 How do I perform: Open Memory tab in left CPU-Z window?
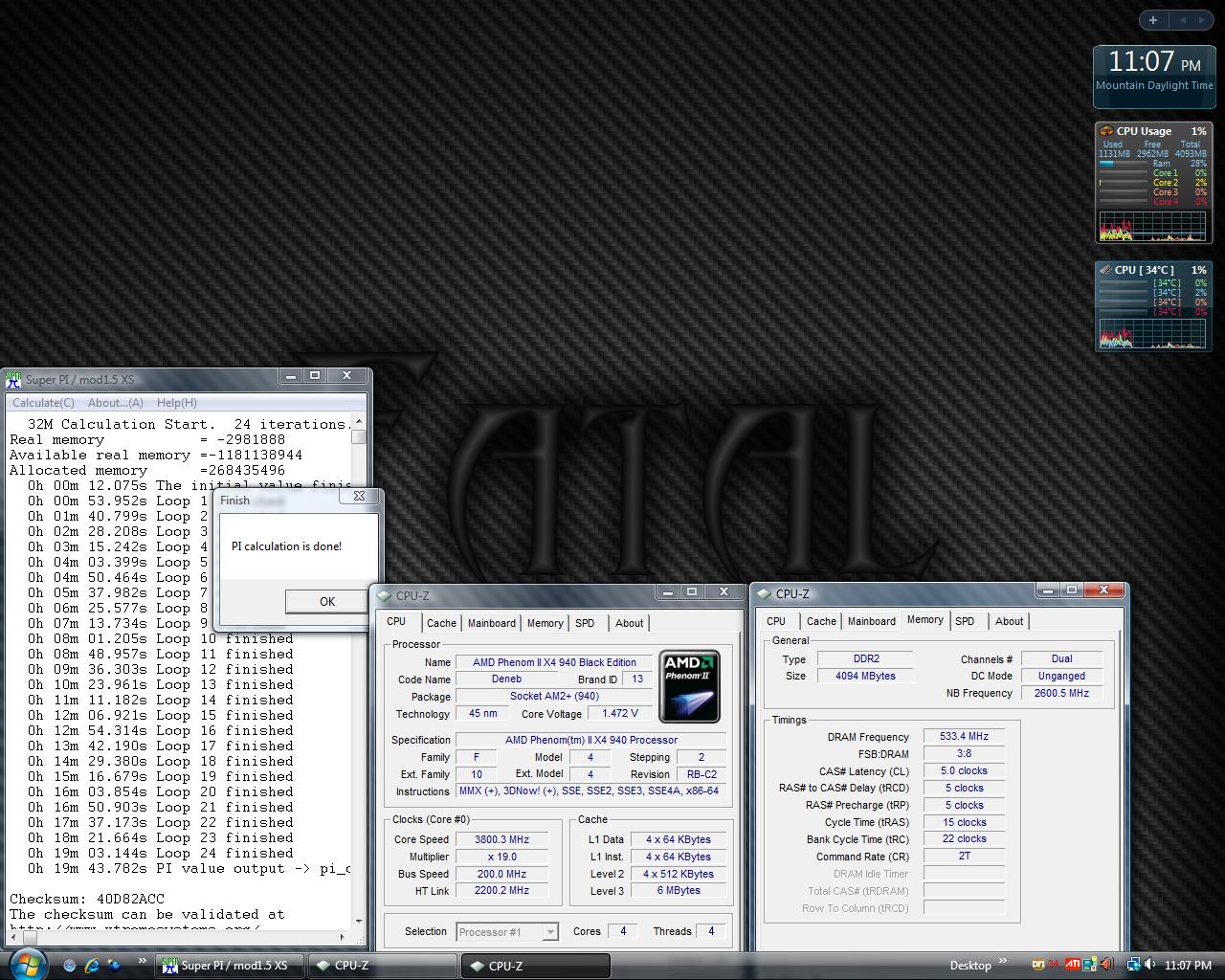(546, 623)
